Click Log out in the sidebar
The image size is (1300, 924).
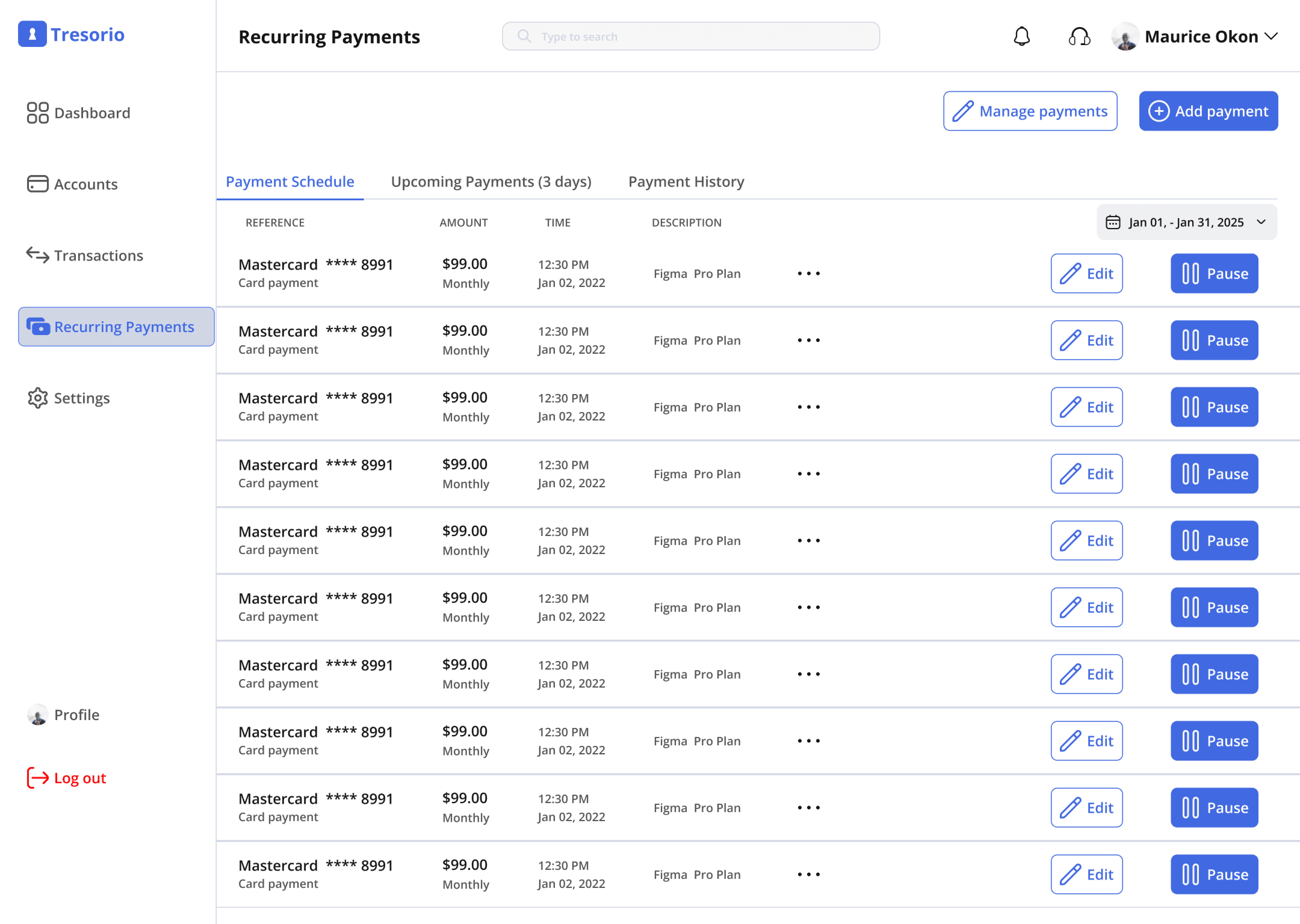pos(67,778)
